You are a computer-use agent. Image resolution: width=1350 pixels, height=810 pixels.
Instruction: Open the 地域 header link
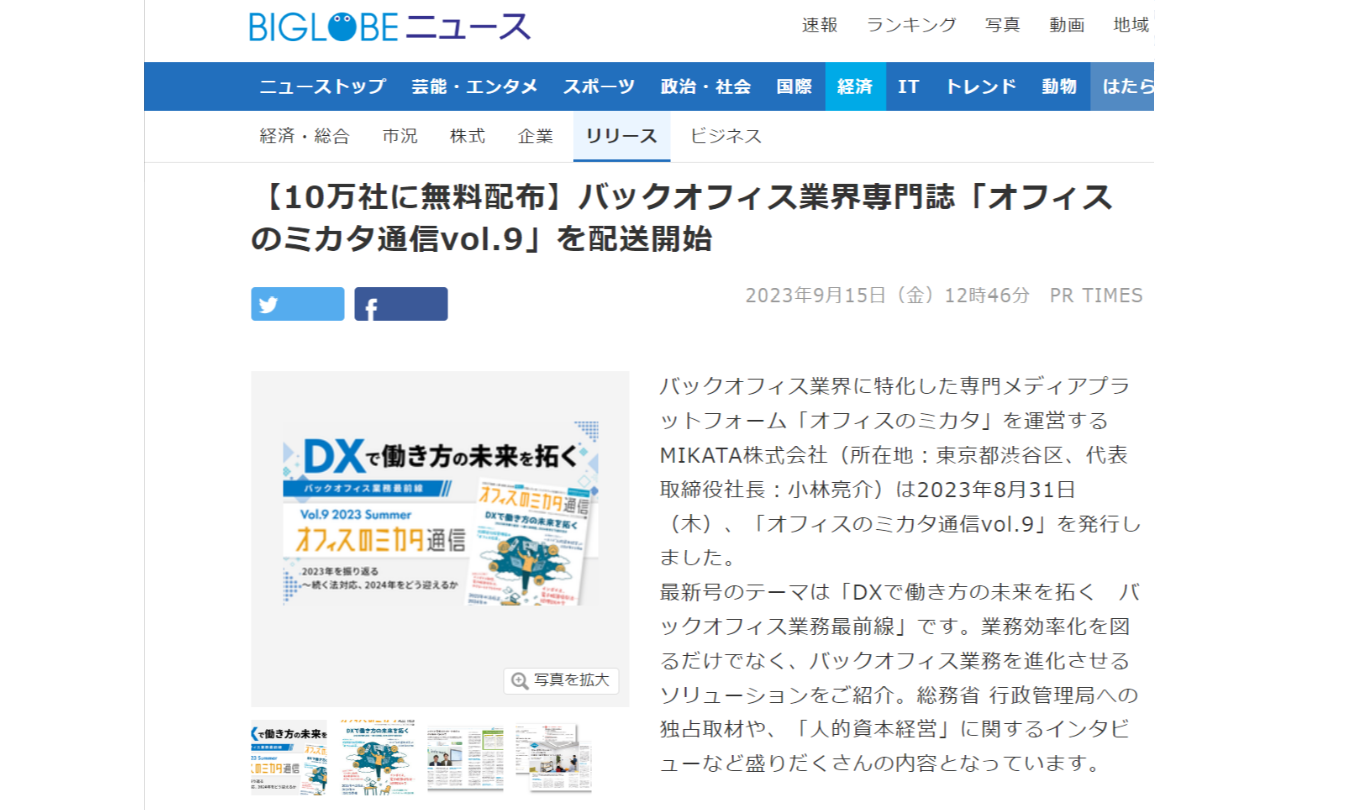[x=1131, y=25]
